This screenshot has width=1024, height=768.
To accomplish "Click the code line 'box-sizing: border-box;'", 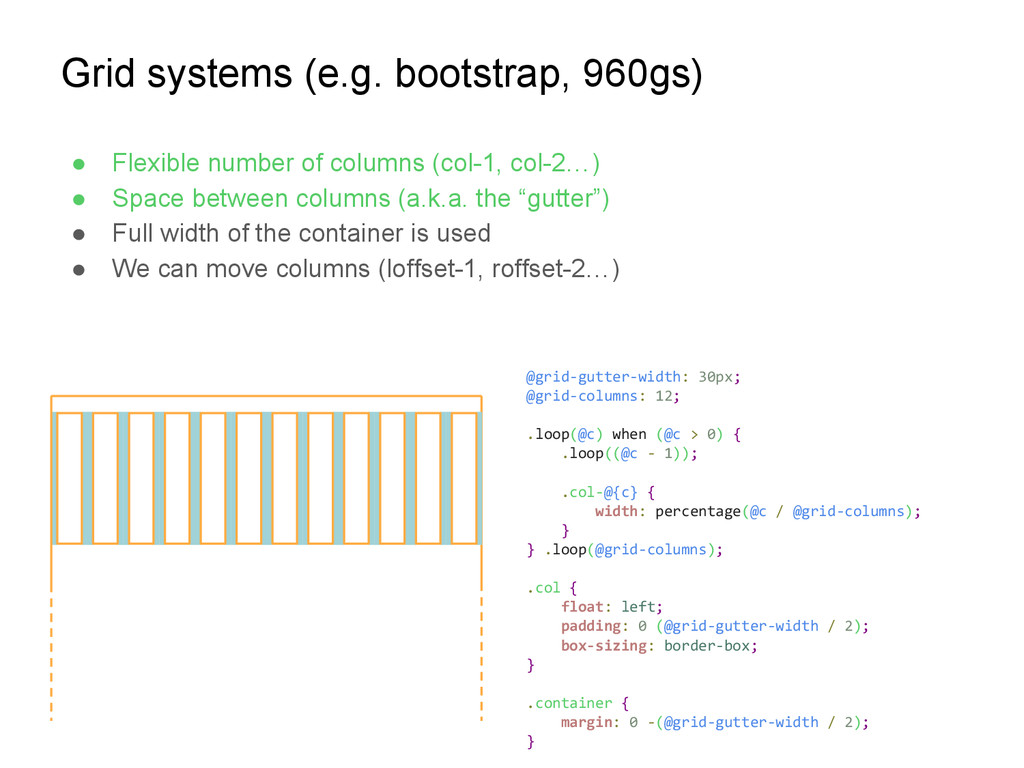I will point(660,646).
